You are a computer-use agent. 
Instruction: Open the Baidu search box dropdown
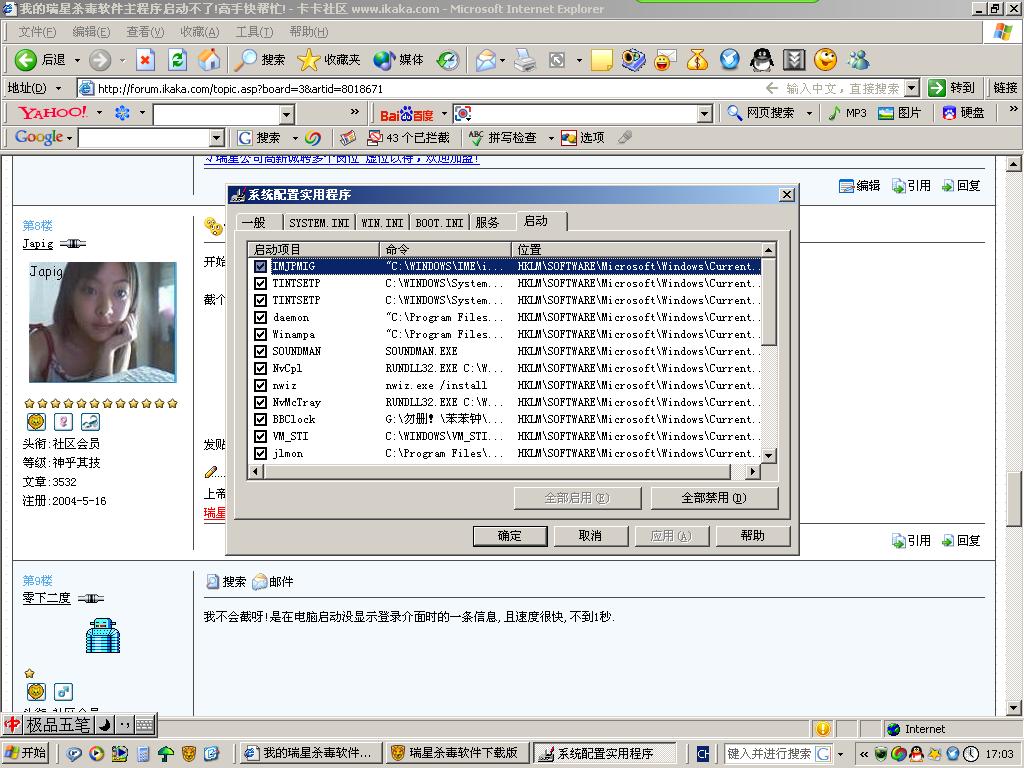tap(704, 114)
